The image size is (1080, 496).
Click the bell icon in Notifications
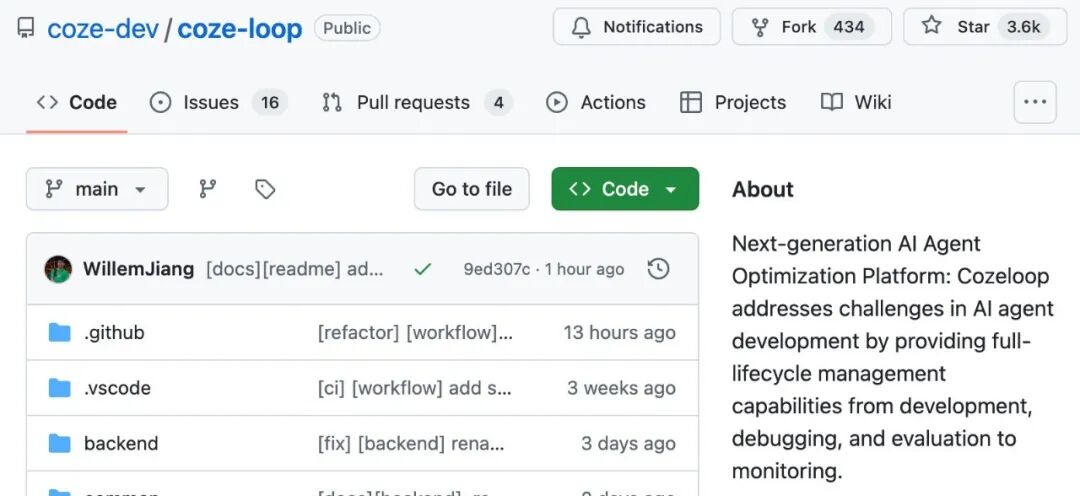pos(581,27)
